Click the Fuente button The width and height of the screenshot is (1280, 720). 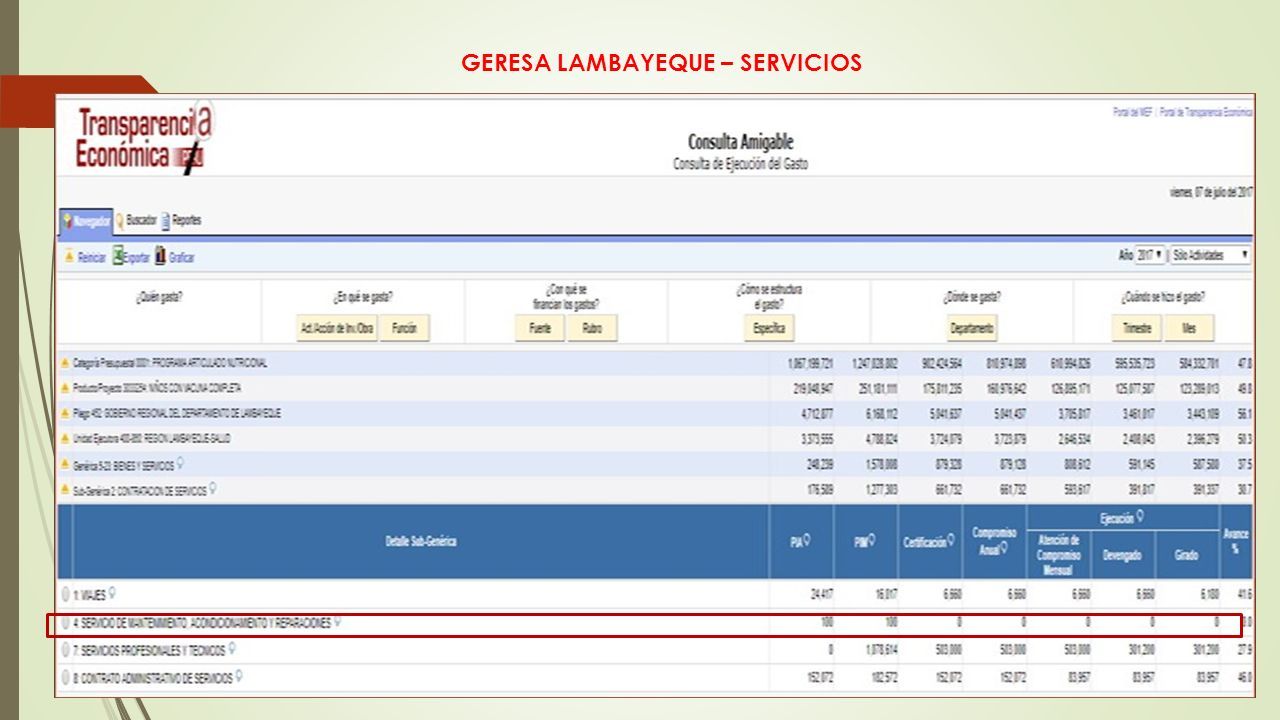tap(540, 328)
